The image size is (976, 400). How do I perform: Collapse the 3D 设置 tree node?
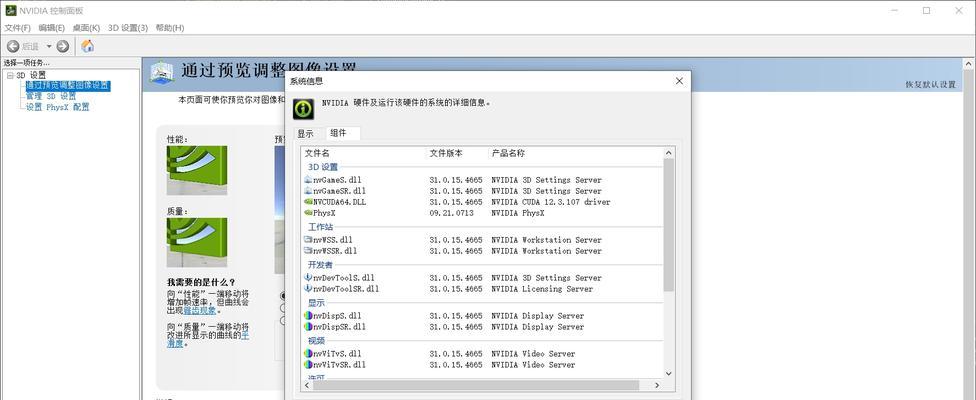pos(9,75)
